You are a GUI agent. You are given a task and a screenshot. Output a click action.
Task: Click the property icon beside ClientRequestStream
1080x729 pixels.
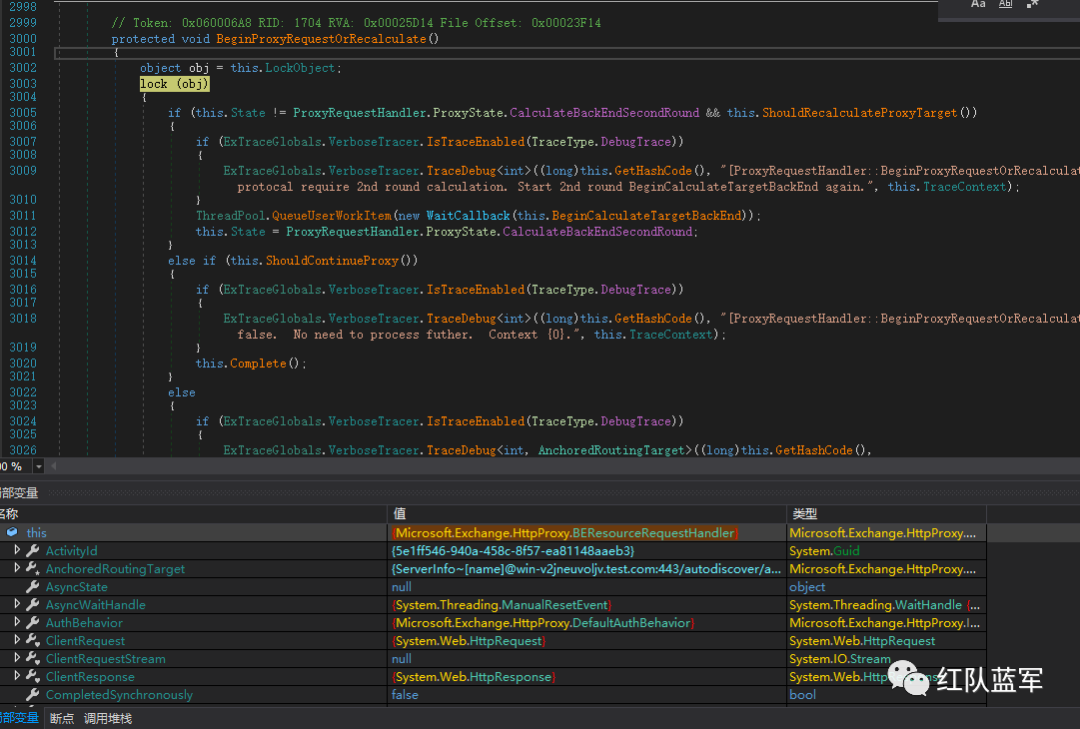[x=32, y=658]
